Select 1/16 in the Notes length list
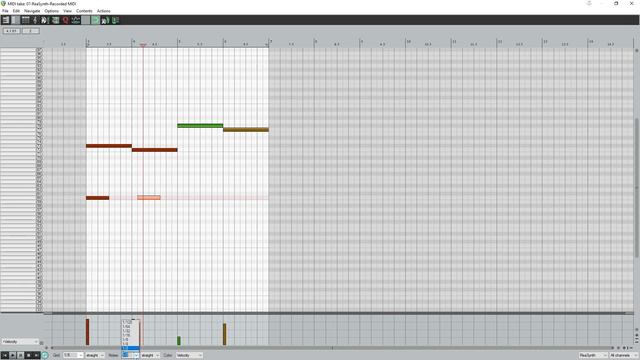The image size is (640, 360). (130, 335)
